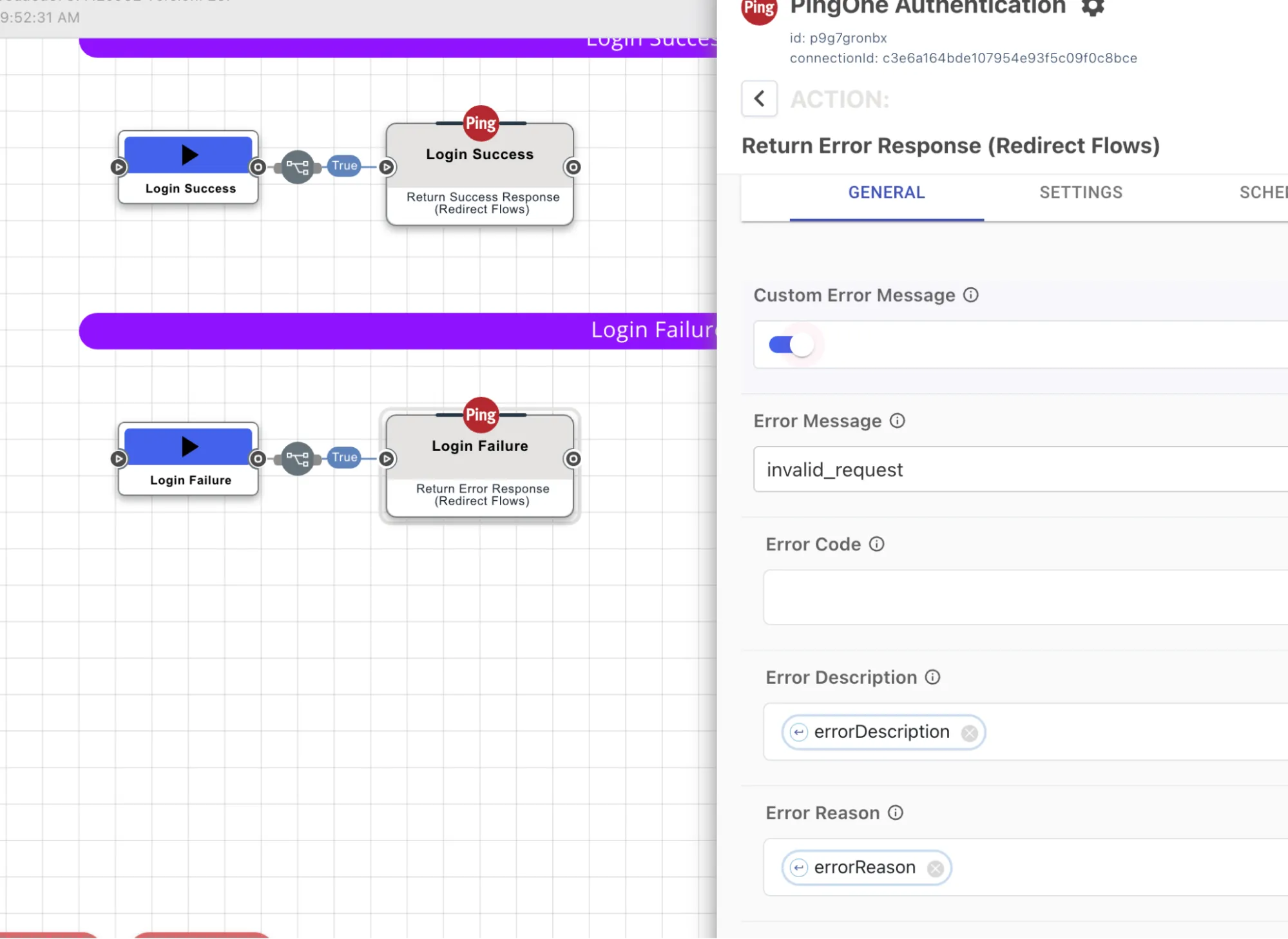Click the True label in Login Success flow
The height and width of the screenshot is (939, 1288).
(344, 166)
